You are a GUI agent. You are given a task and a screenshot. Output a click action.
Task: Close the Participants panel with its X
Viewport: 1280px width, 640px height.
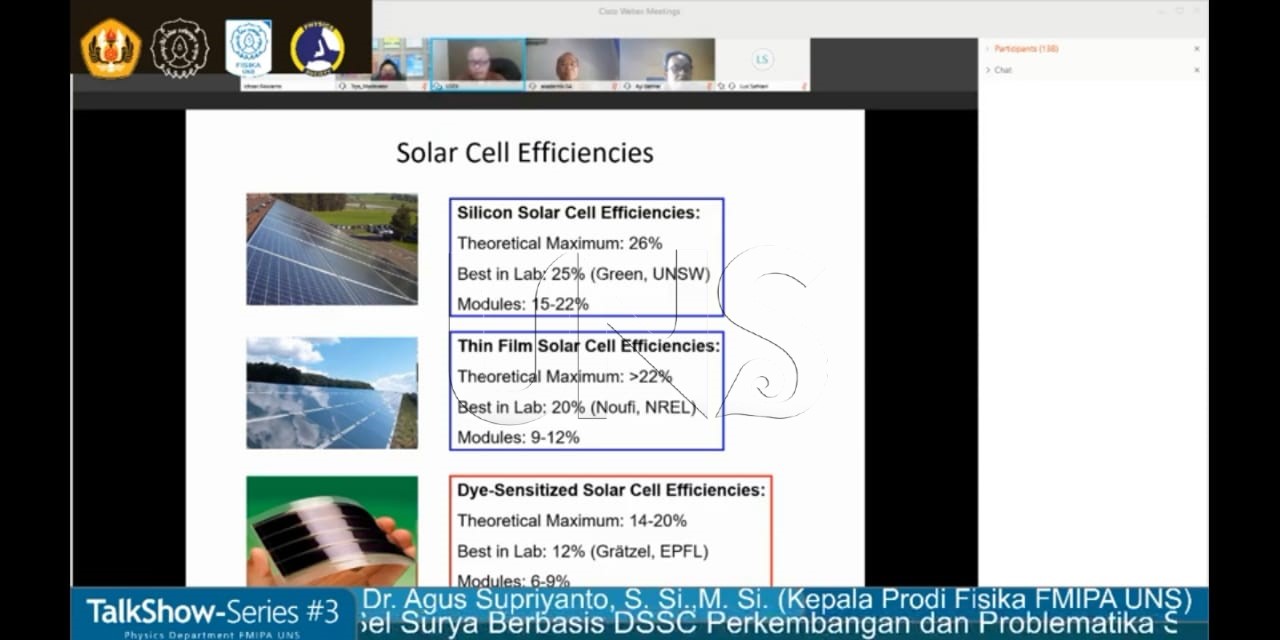click(1197, 49)
